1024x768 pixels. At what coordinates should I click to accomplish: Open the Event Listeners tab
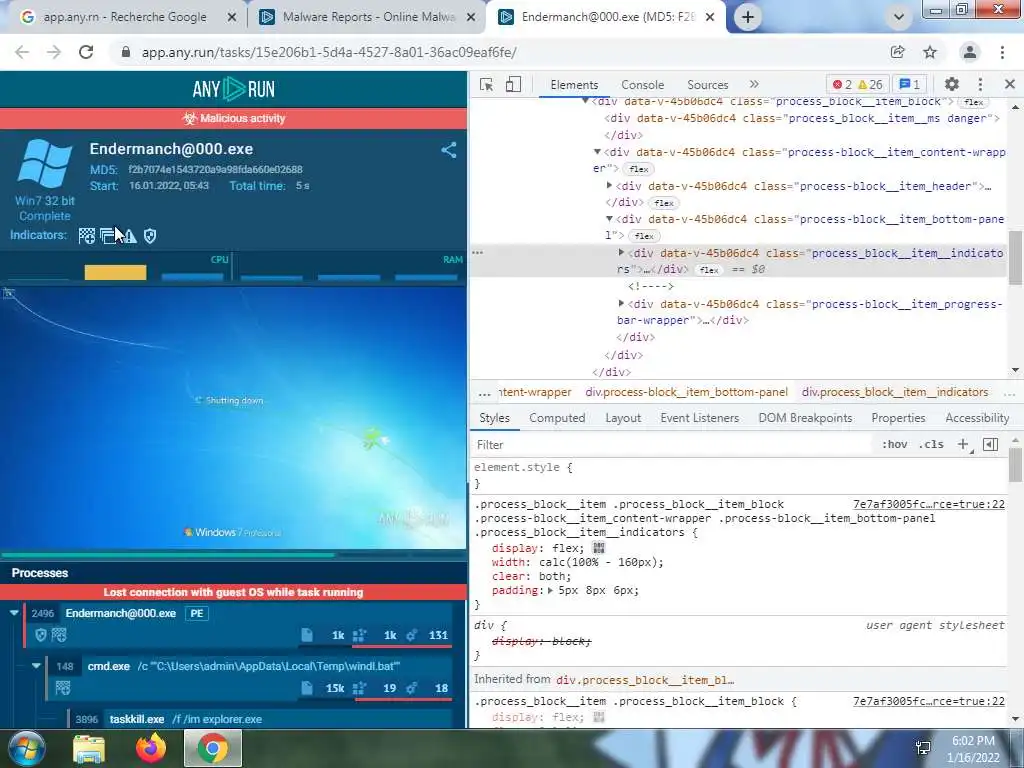[x=699, y=418]
